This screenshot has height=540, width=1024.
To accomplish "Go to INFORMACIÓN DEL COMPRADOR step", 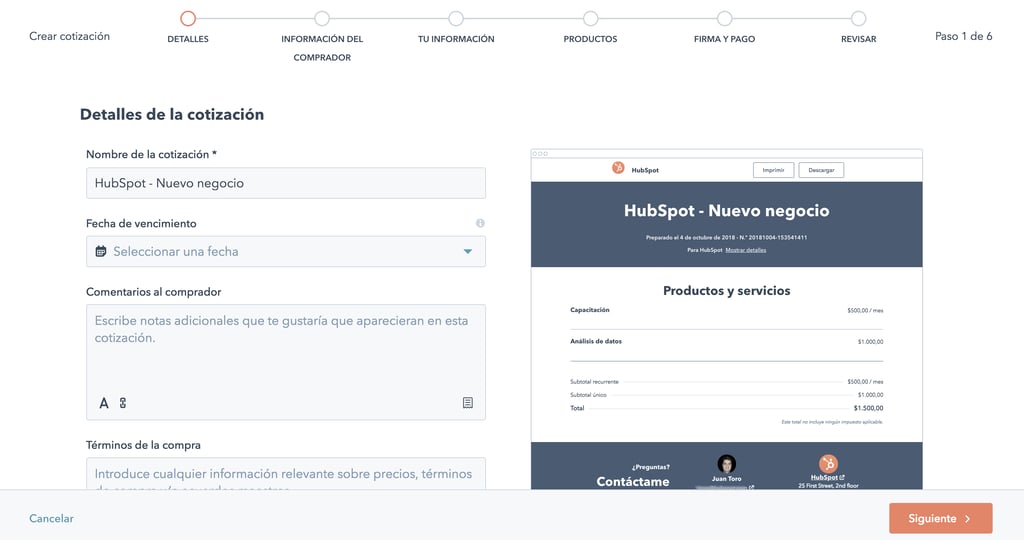I will [322, 18].
